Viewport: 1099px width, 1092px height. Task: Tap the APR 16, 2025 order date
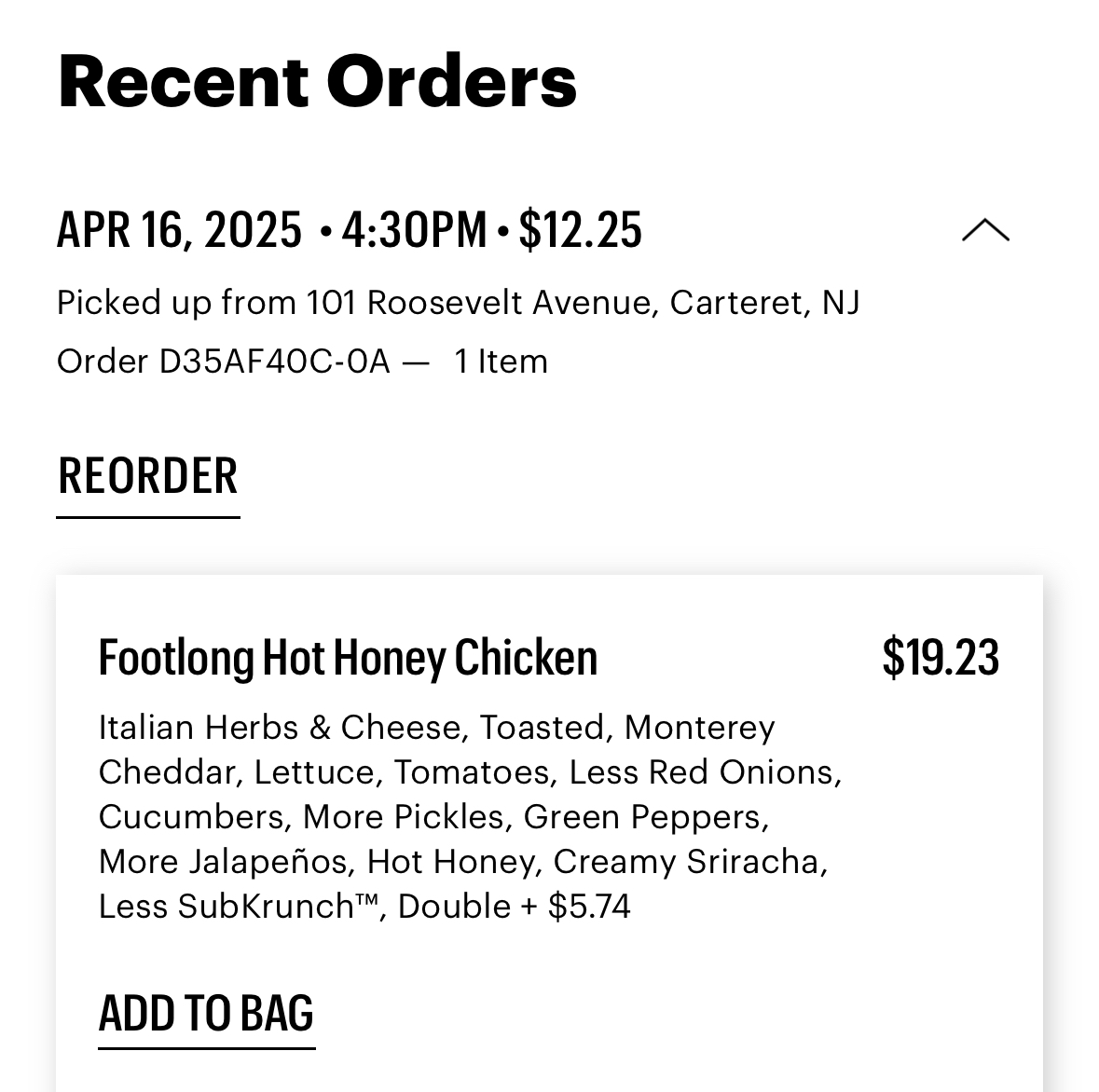180,230
